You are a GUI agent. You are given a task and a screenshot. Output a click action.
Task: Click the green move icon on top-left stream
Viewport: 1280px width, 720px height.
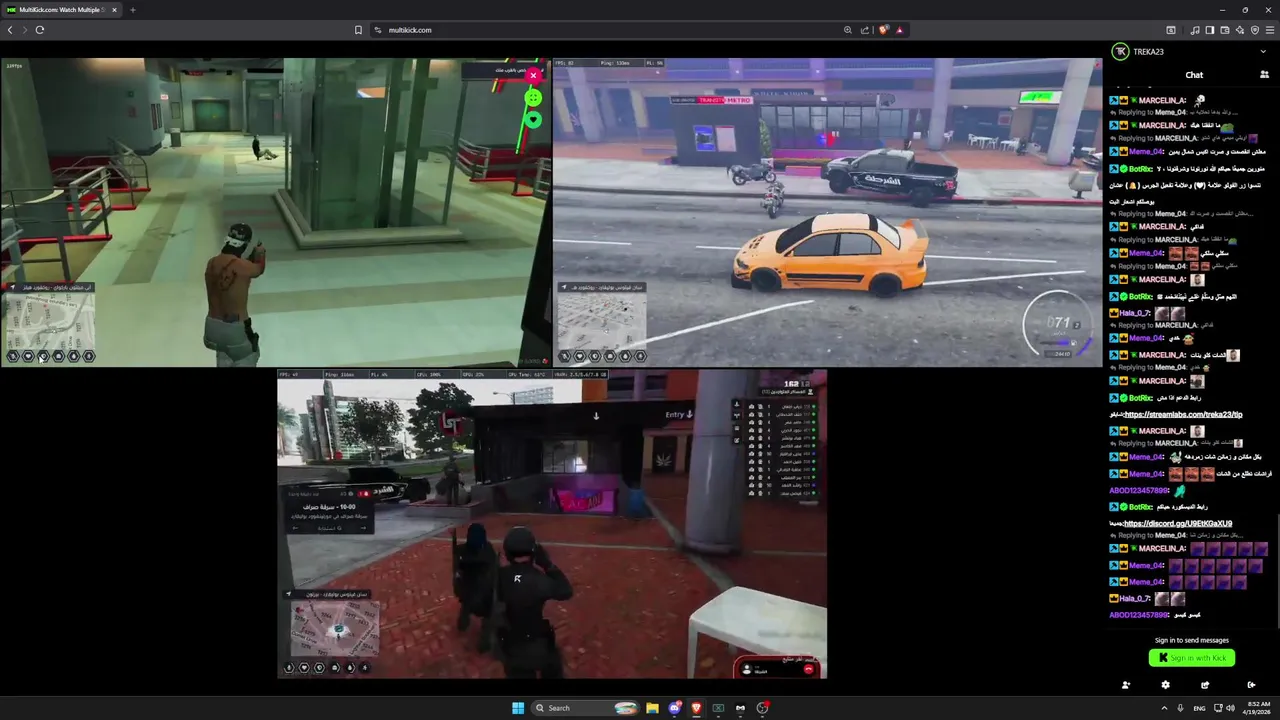click(x=533, y=97)
